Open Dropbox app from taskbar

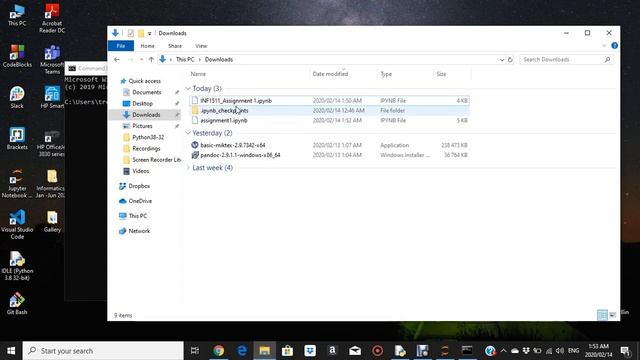click(x=310, y=351)
